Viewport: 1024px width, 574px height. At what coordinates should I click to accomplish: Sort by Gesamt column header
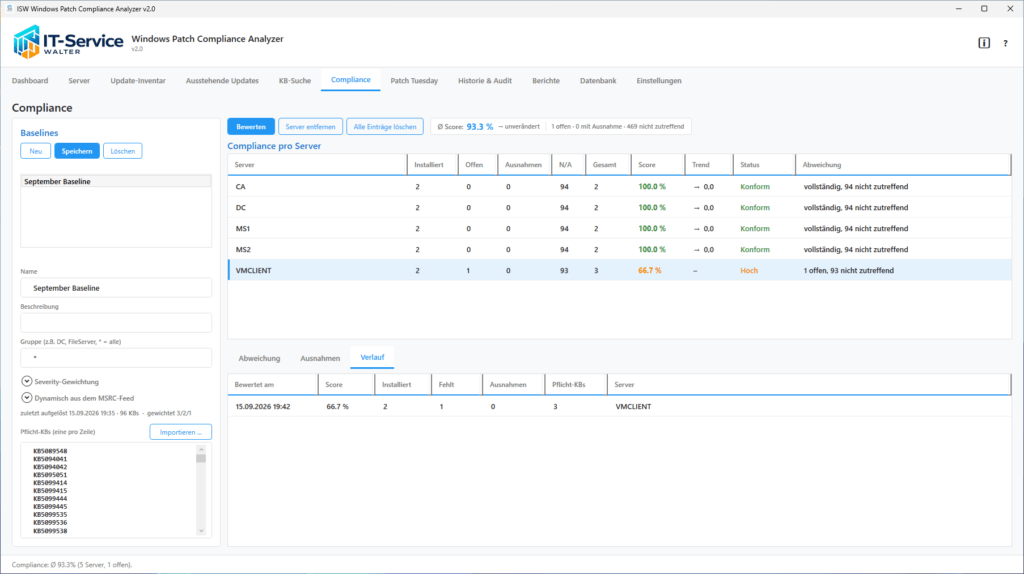pyautogui.click(x=608, y=165)
